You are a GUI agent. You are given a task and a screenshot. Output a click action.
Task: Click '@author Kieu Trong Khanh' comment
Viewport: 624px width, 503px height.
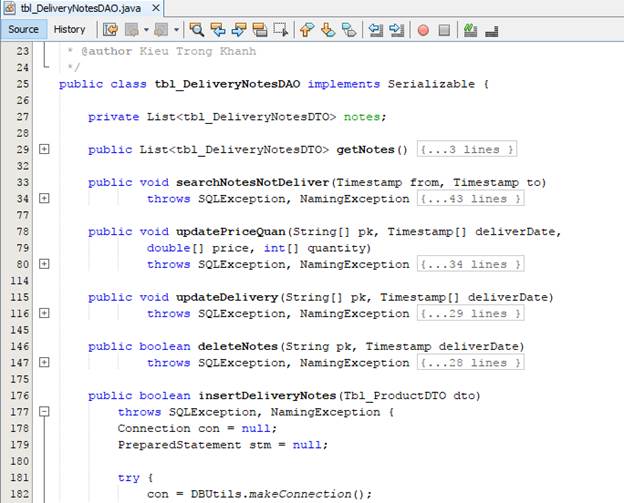click(169, 51)
